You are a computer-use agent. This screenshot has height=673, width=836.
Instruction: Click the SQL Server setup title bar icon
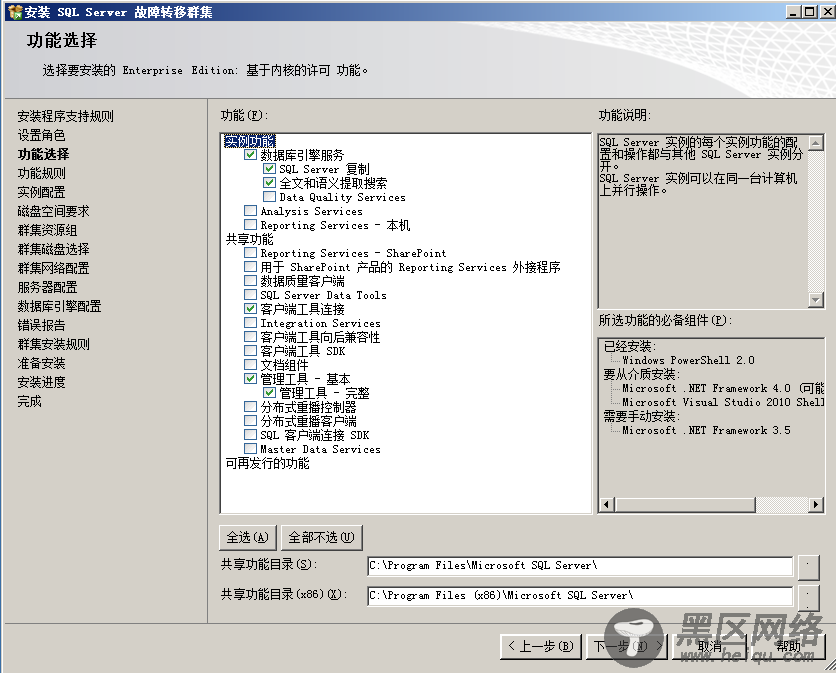(15, 11)
